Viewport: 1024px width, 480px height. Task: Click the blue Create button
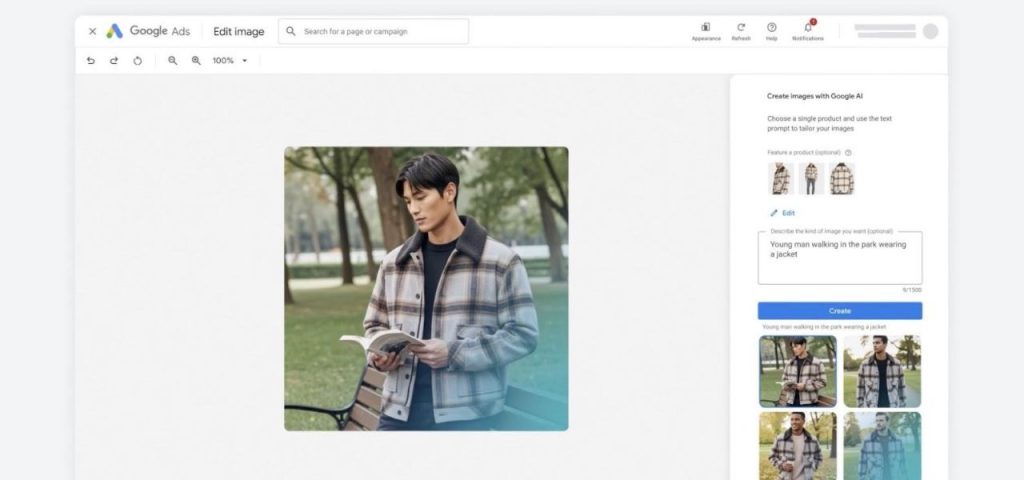coord(840,311)
